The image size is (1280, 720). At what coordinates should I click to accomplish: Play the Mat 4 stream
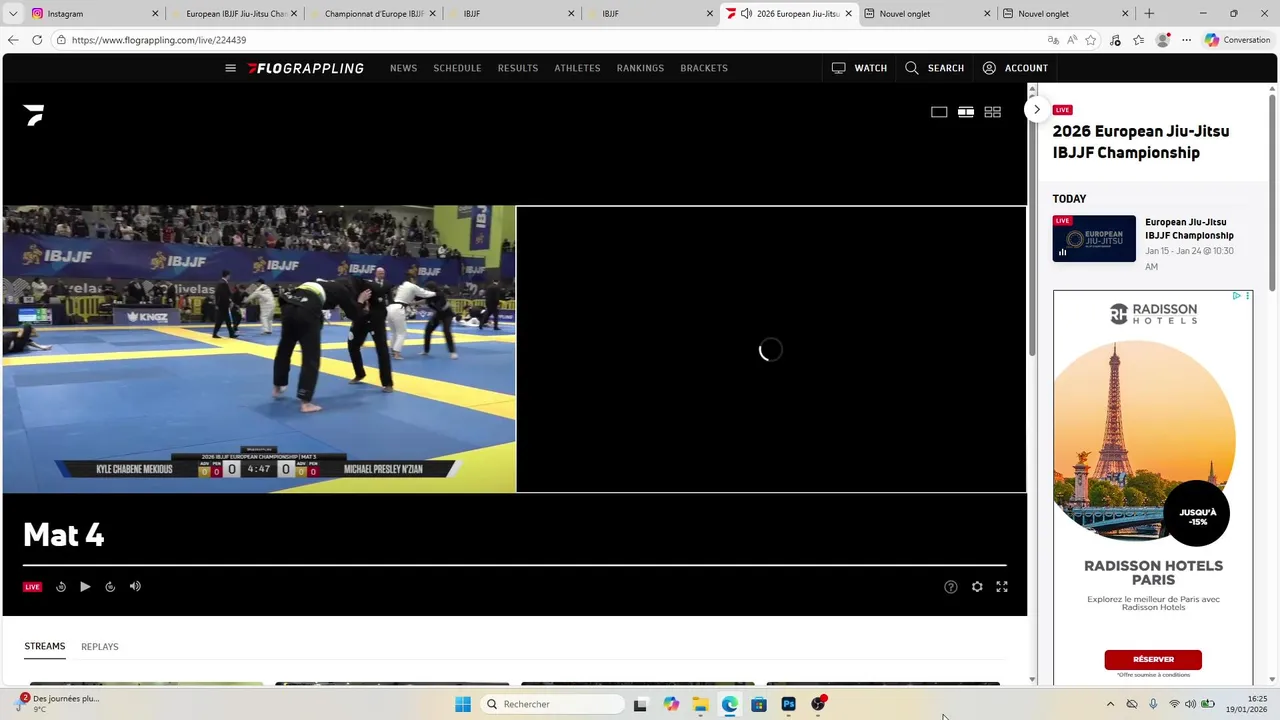pyautogui.click(x=85, y=587)
